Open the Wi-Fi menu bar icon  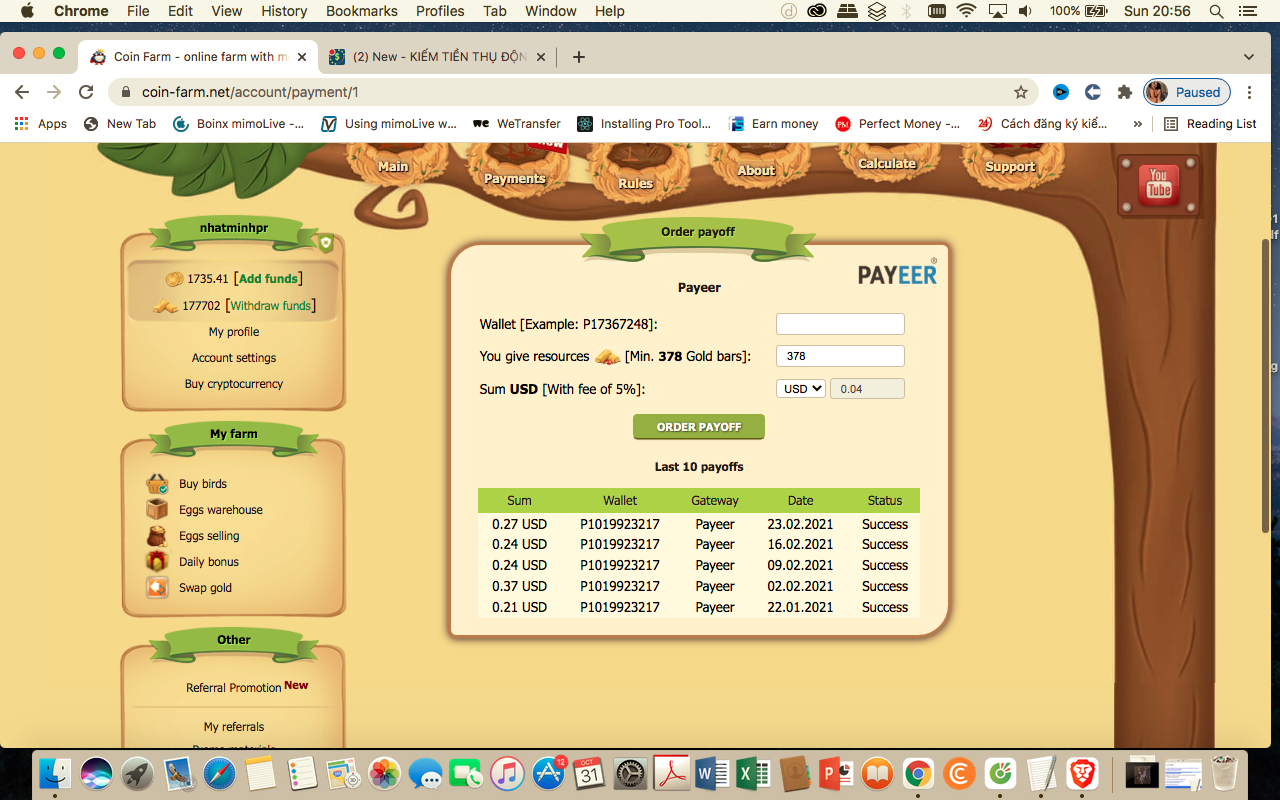(966, 11)
